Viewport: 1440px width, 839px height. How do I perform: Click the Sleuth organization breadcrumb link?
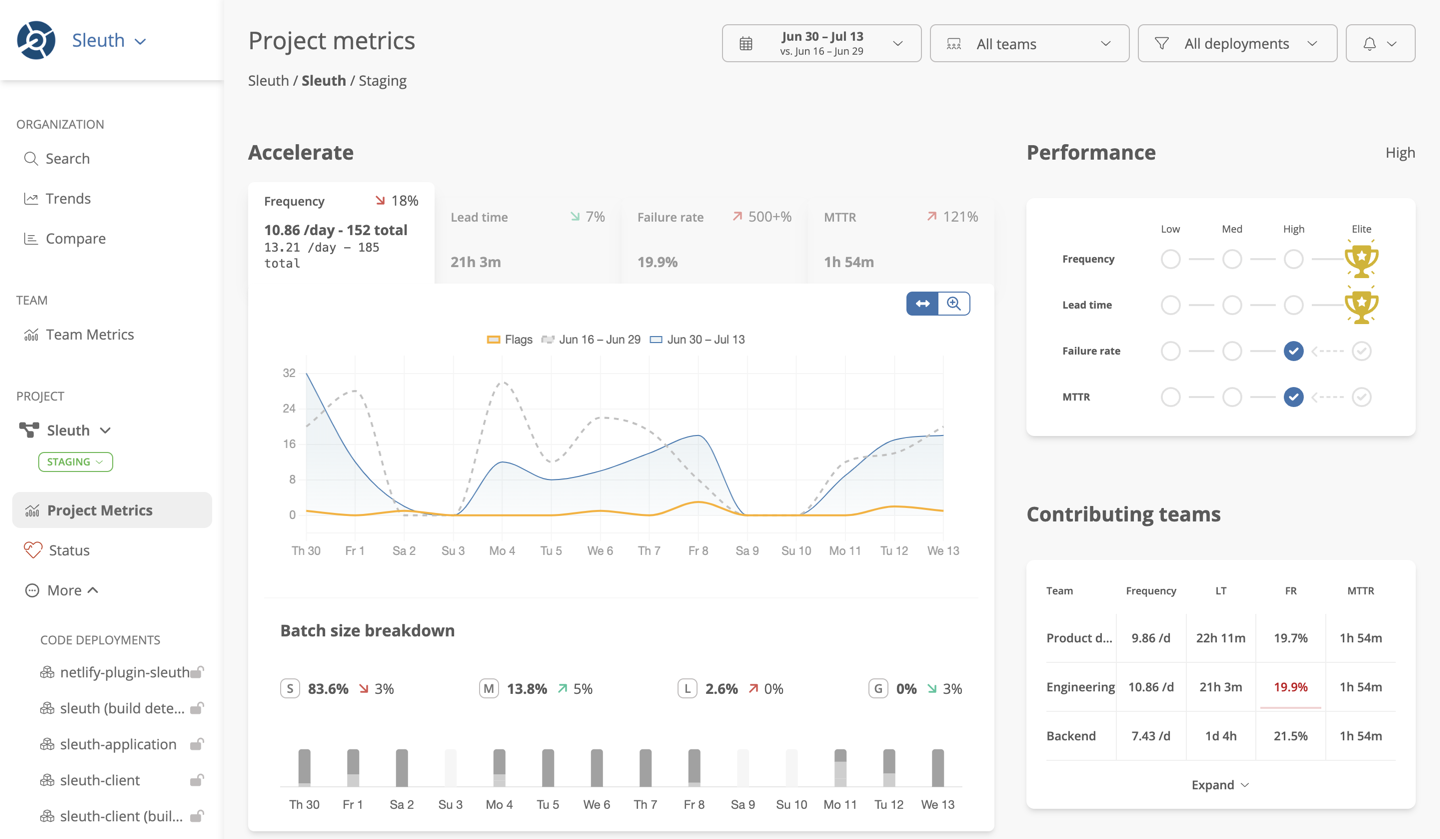(x=268, y=80)
